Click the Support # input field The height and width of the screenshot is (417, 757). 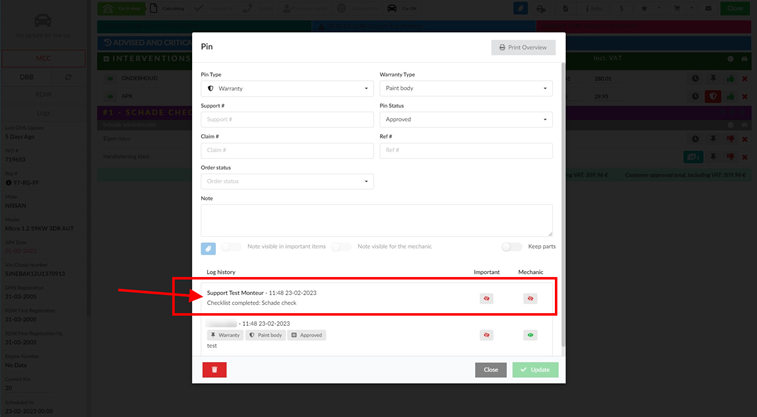(287, 119)
